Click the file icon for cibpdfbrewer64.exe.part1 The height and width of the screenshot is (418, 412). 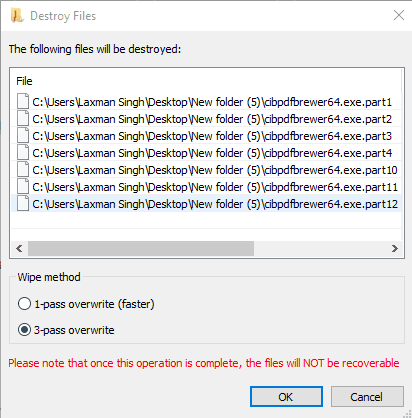click(23, 102)
